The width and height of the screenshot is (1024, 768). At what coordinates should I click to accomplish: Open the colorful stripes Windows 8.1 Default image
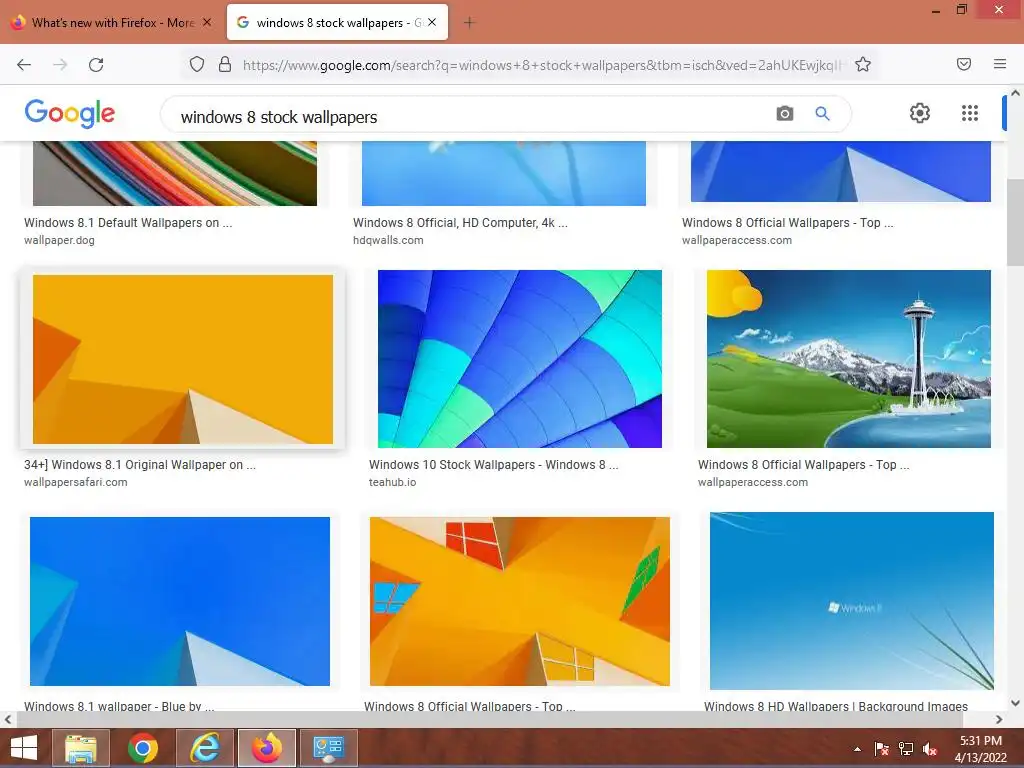coord(175,173)
